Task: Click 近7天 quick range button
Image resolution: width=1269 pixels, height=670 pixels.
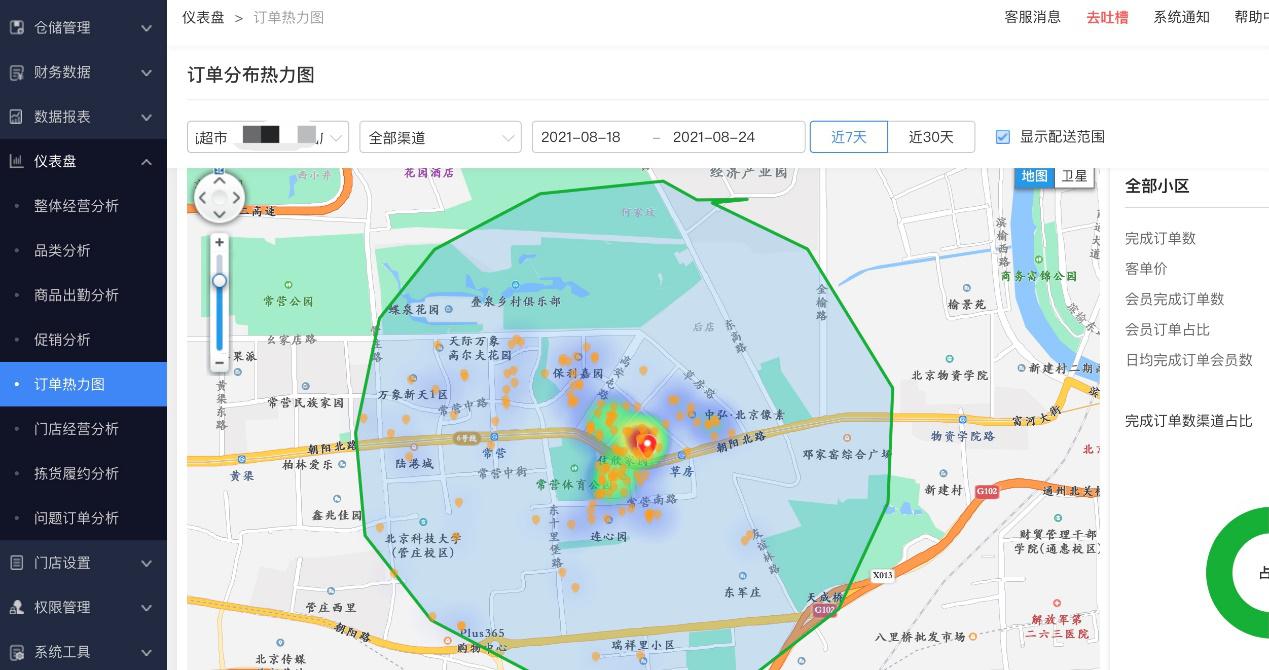Action: click(849, 137)
